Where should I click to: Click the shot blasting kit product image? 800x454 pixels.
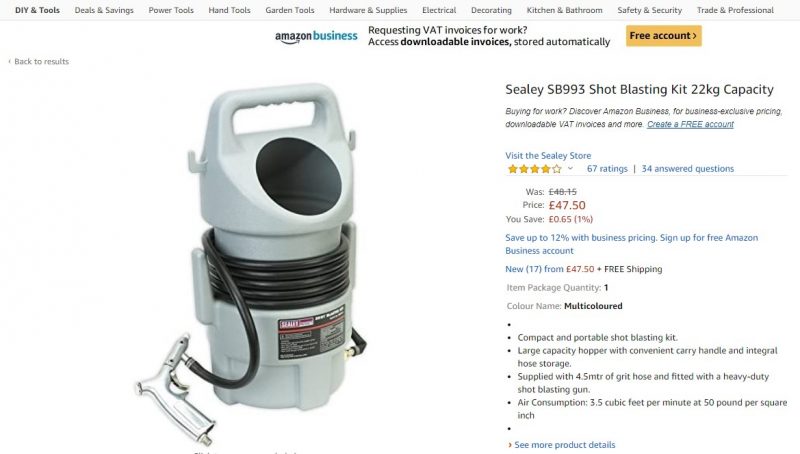pyautogui.click(x=250, y=263)
